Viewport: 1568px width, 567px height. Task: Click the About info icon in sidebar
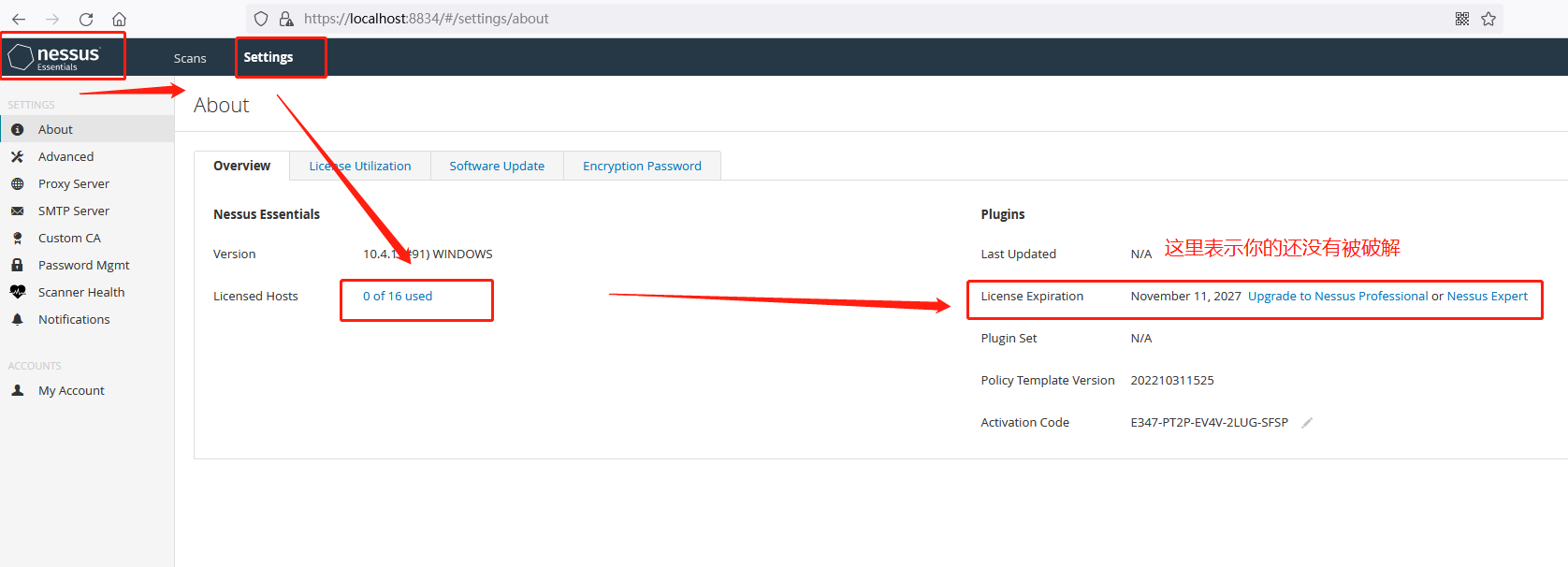(17, 130)
